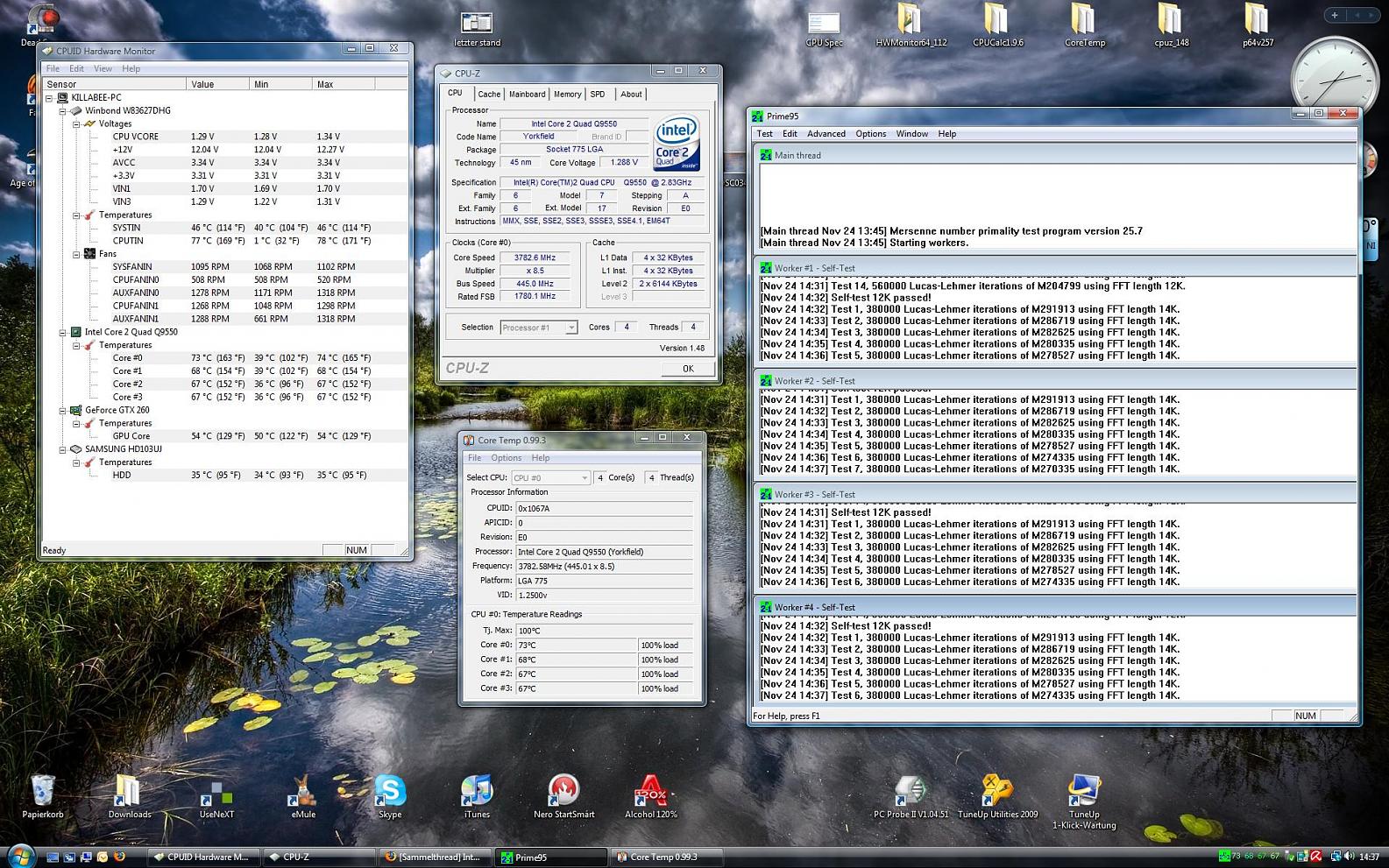
Task: Open TuneUp Utilities 2009 shortcut
Action: (x=997, y=796)
